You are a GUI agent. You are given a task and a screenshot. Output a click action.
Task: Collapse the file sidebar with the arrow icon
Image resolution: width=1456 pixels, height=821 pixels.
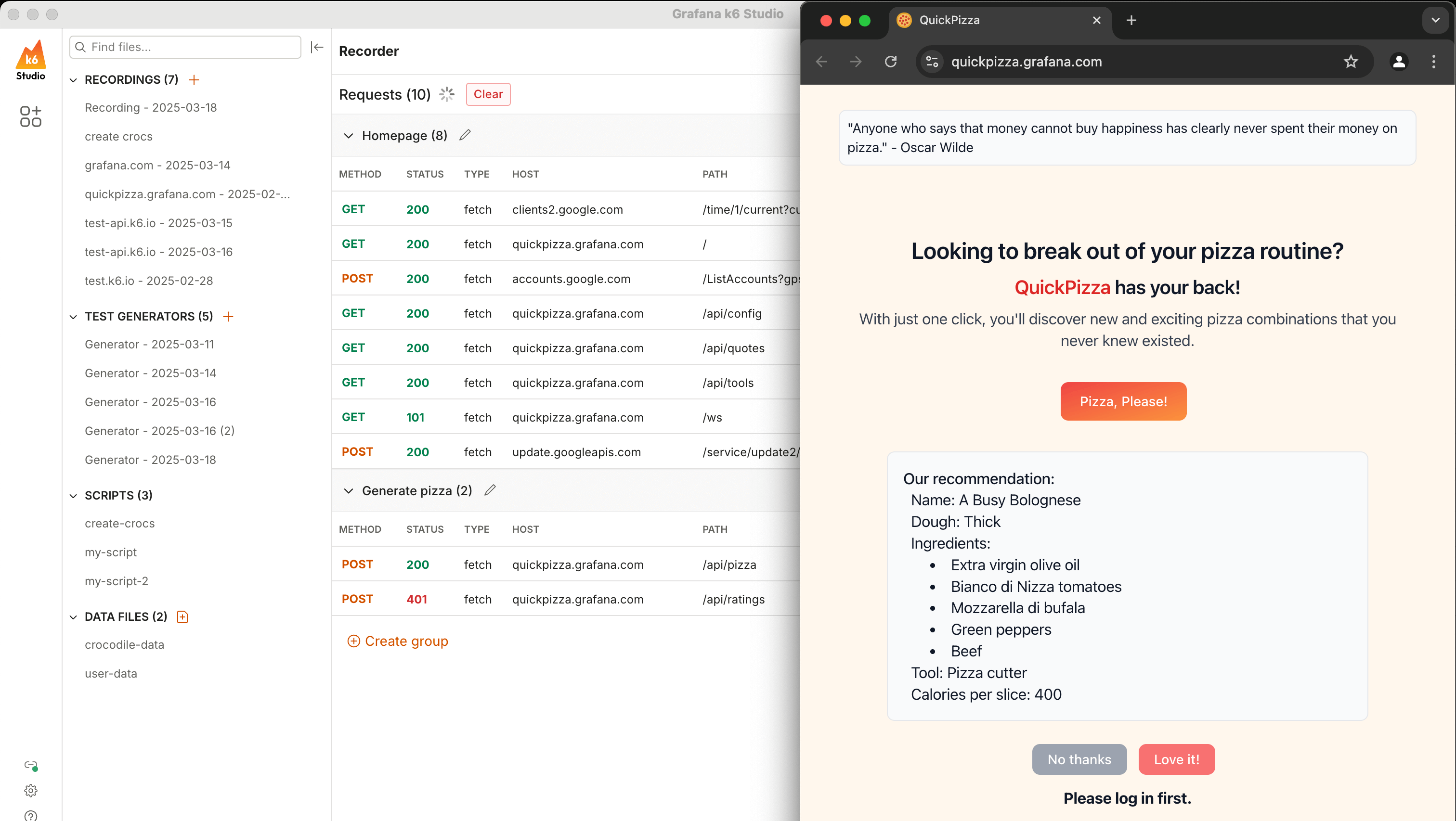pos(317,47)
